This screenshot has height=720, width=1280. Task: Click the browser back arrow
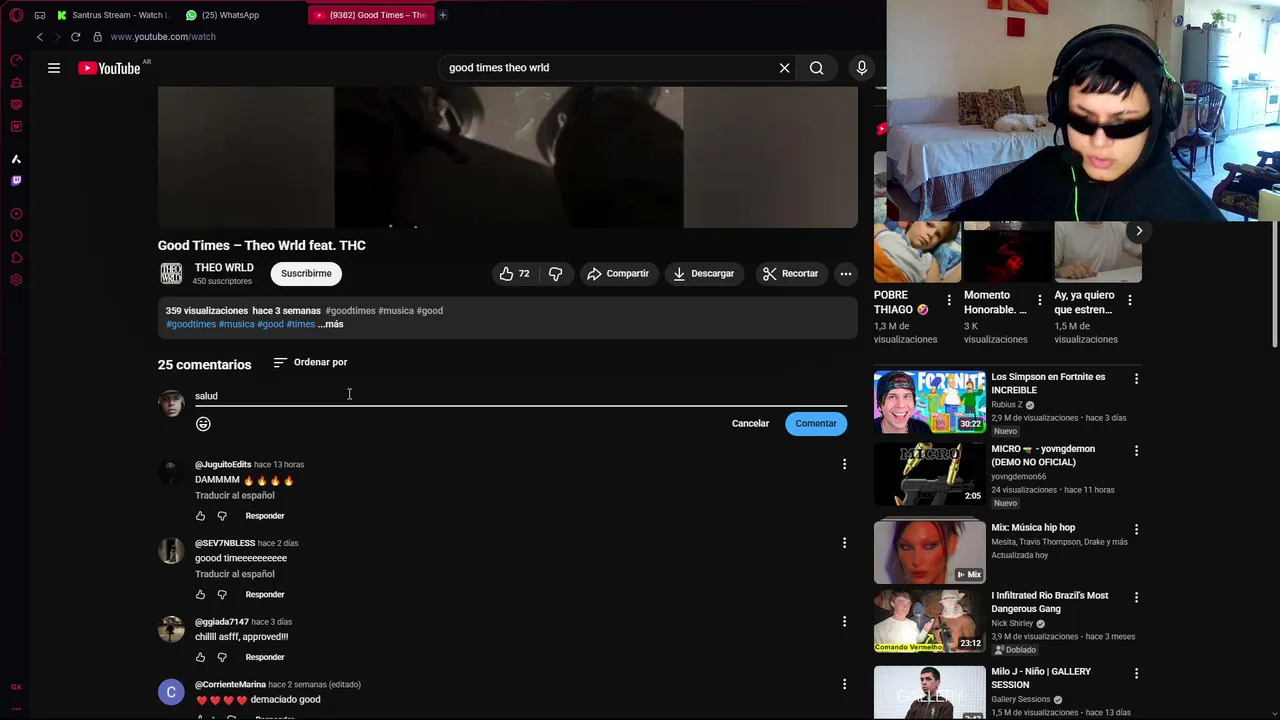click(x=39, y=37)
